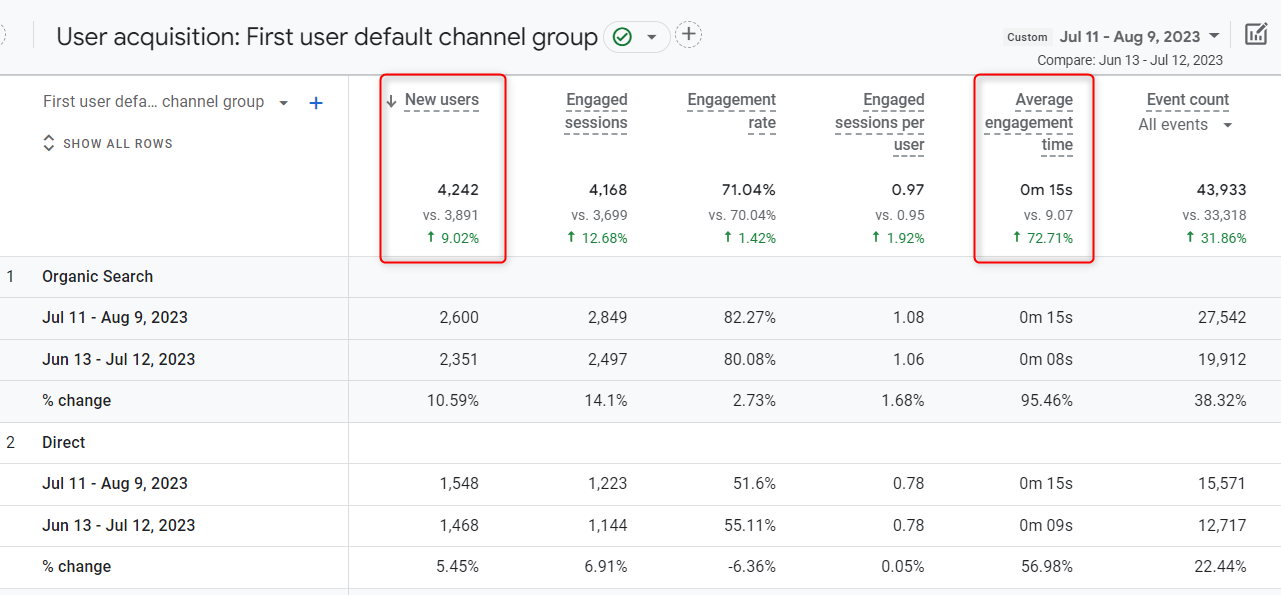Open the date range picker Jul 11 - Aug 9, 2023
Viewport: 1281px width, 595px height.
click(1140, 37)
